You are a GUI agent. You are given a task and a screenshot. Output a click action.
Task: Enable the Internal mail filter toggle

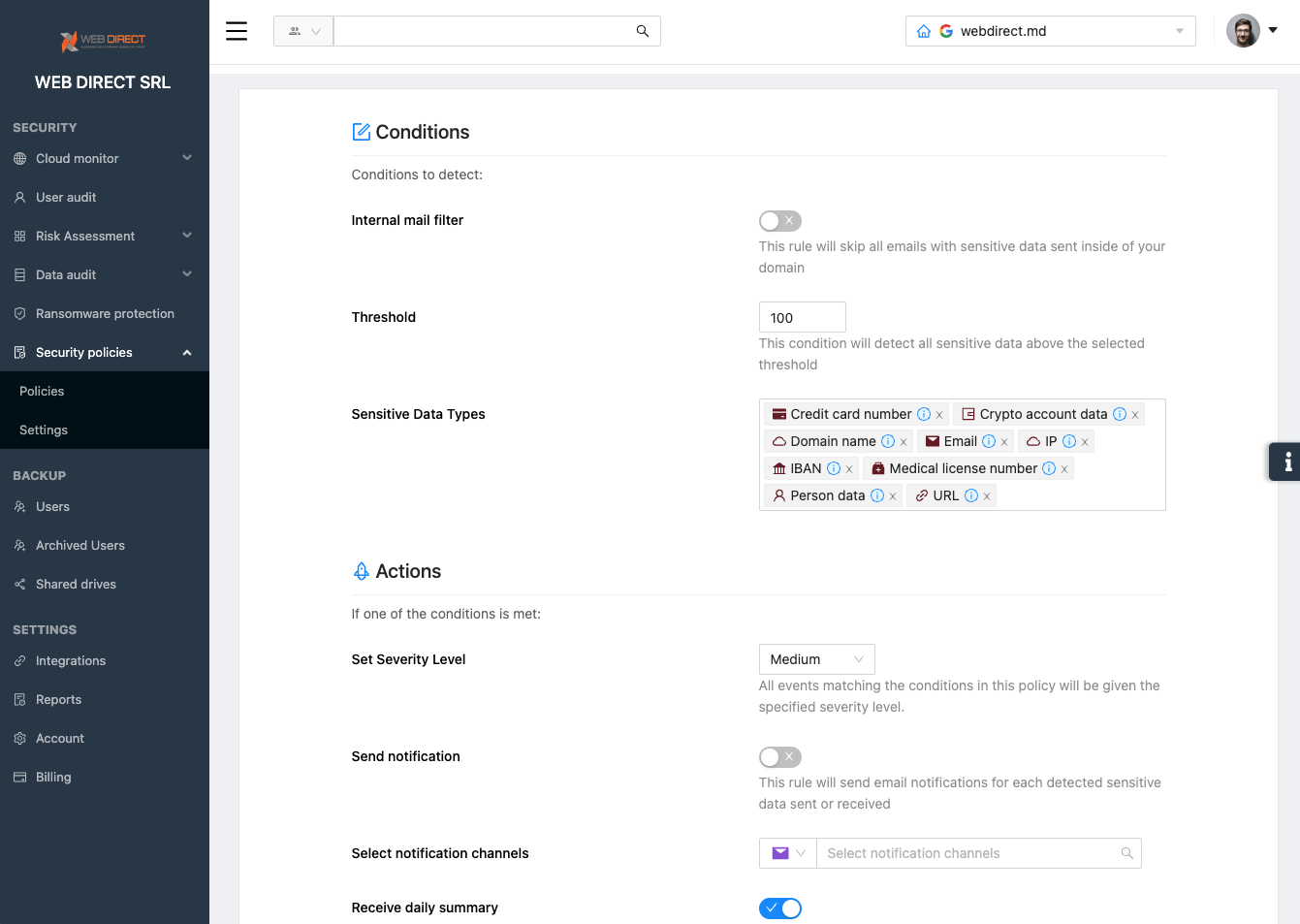(x=779, y=221)
